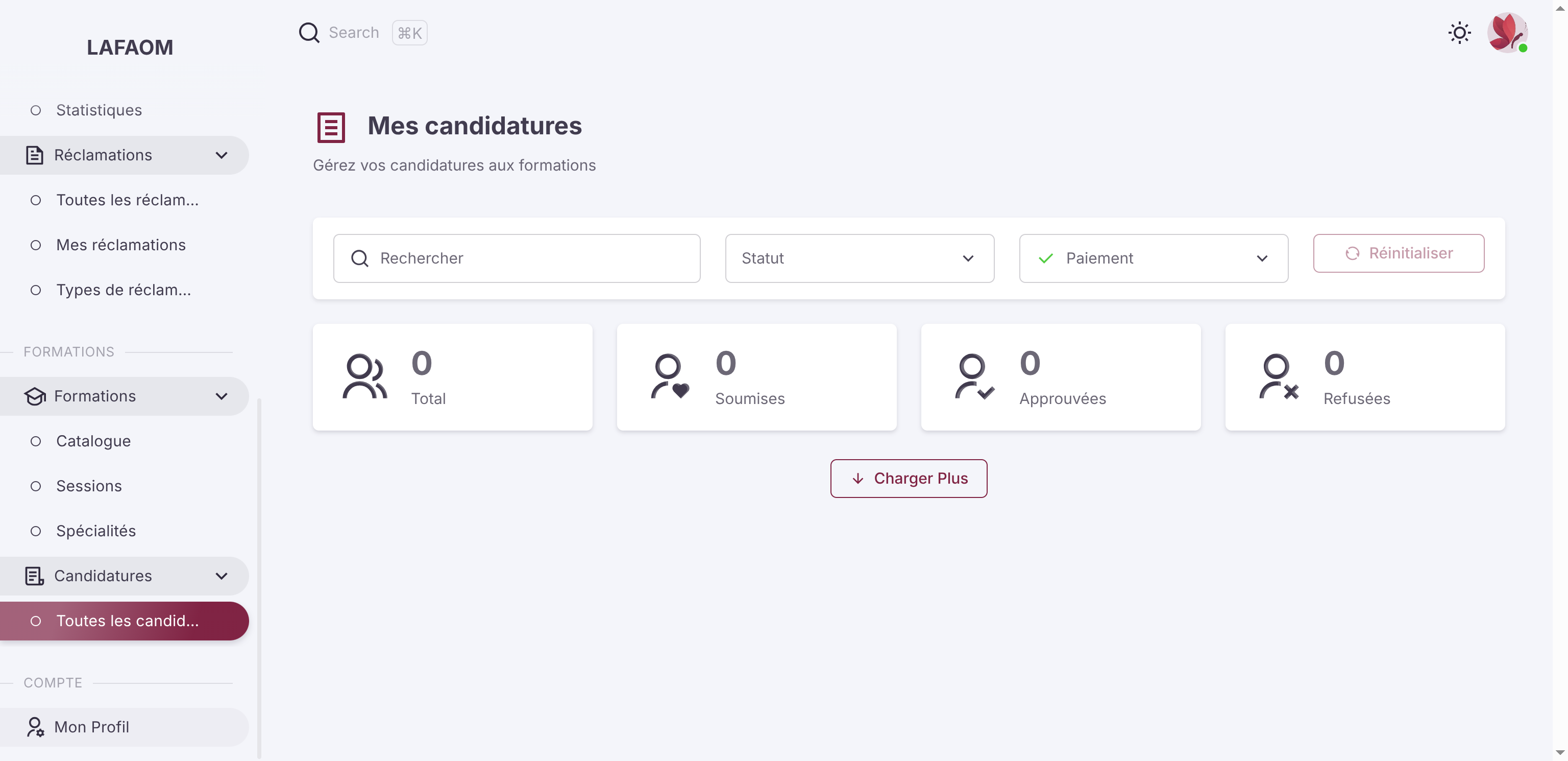Toggle the light/dark theme sun icon
This screenshot has height=761, width=1568.
pyautogui.click(x=1459, y=33)
